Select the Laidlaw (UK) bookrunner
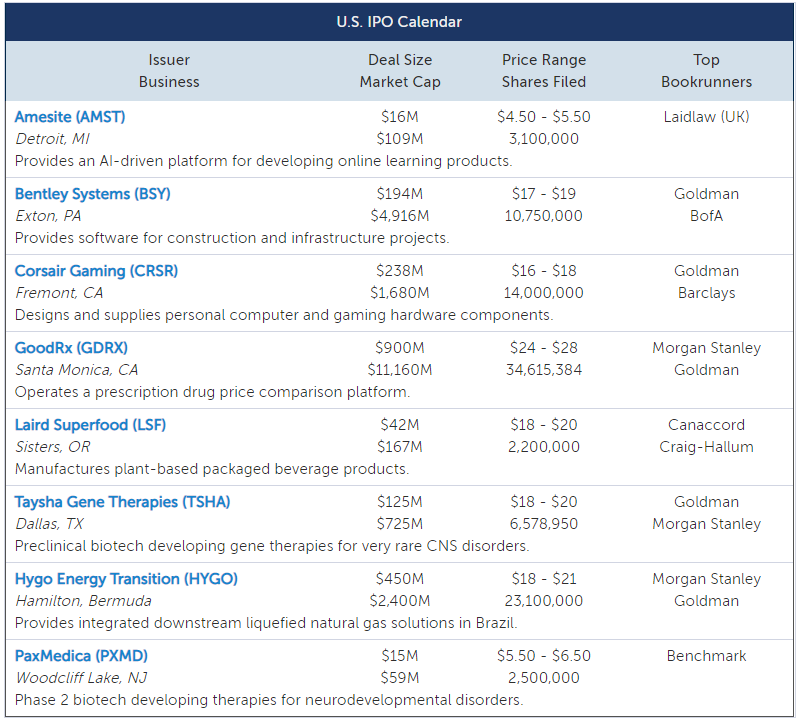The width and height of the screenshot is (800, 719). pyautogui.click(x=707, y=117)
